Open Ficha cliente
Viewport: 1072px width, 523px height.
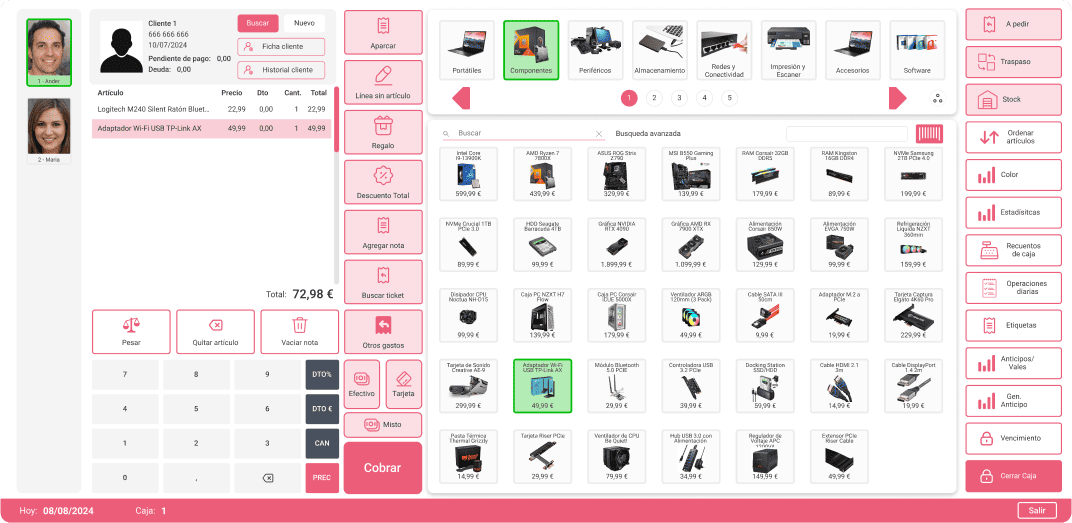[281, 46]
